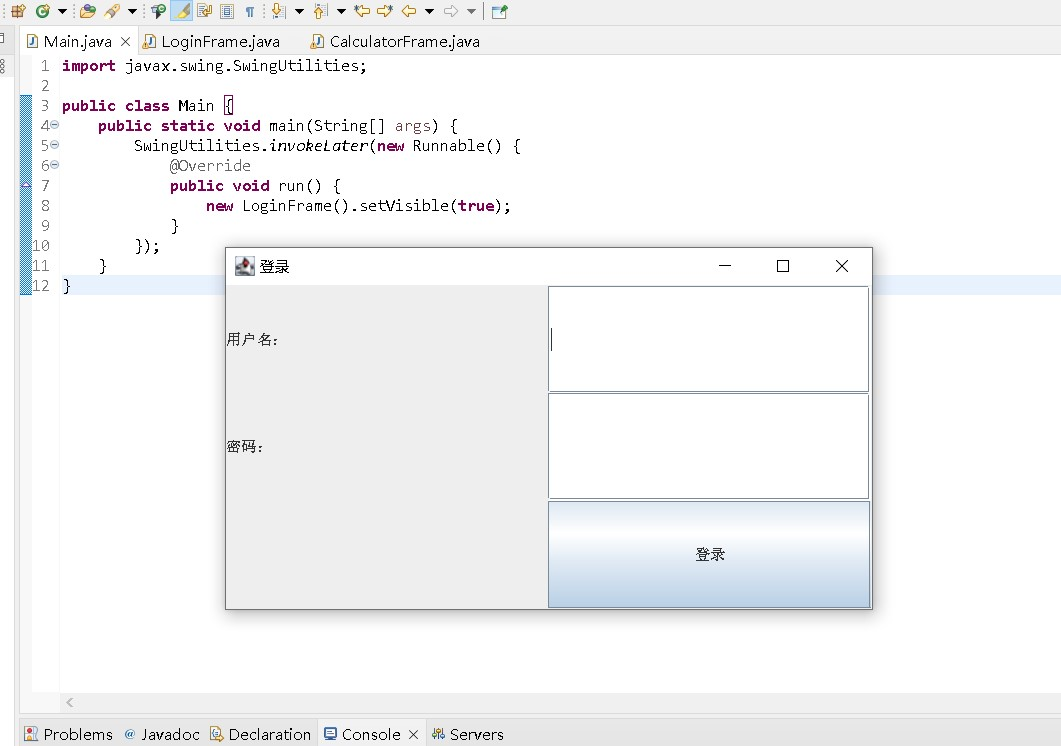Open the Back history dropdown arrow
Viewport: 1061px width, 746px height.
(x=429, y=11)
